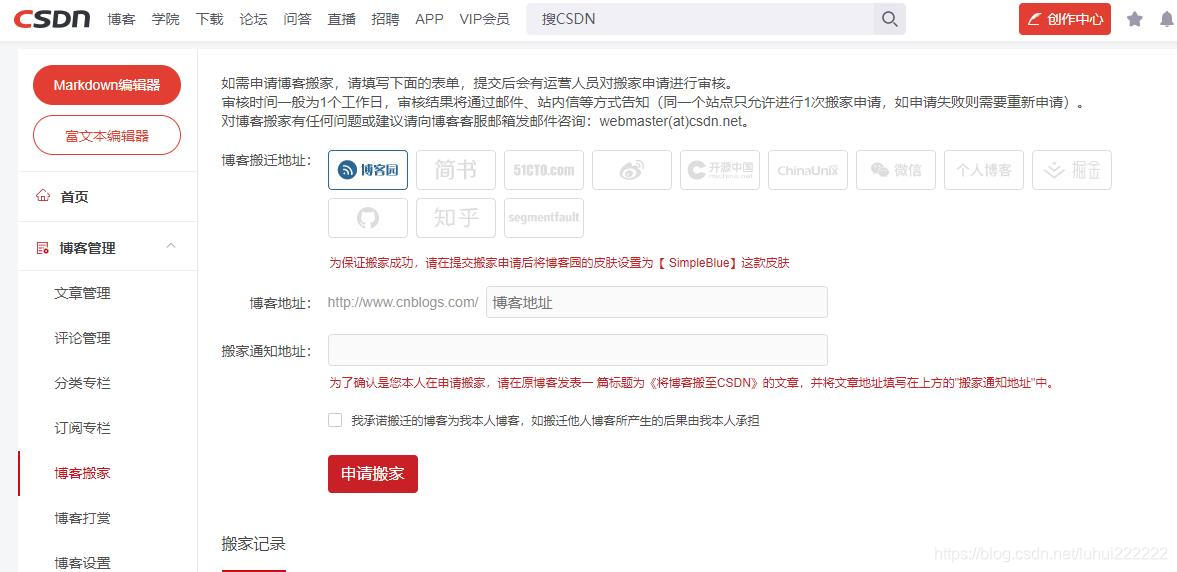
Task: Open 博客打赏 in sidebar
Action: click(83, 519)
